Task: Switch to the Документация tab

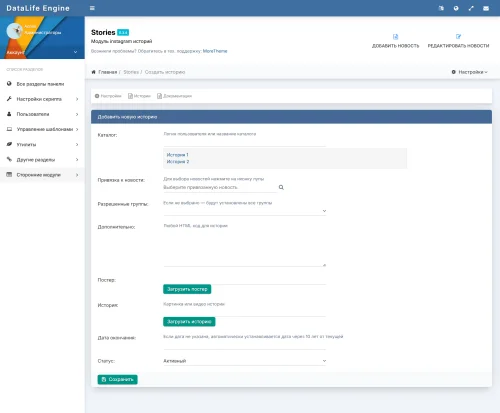Action: click(174, 96)
